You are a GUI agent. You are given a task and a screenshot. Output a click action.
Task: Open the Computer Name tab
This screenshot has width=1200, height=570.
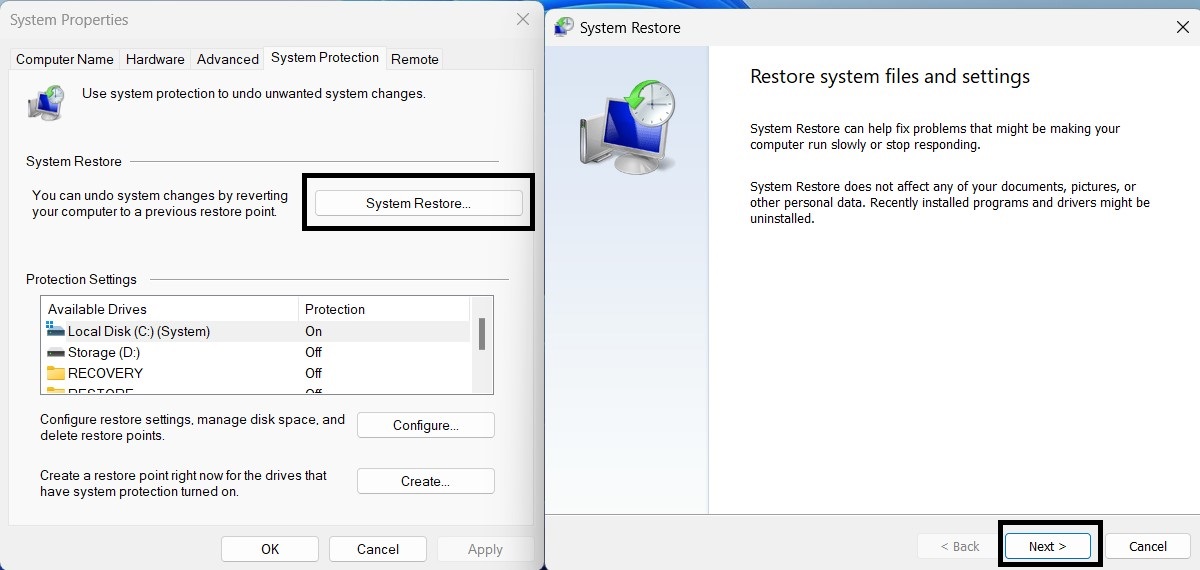[x=65, y=59]
